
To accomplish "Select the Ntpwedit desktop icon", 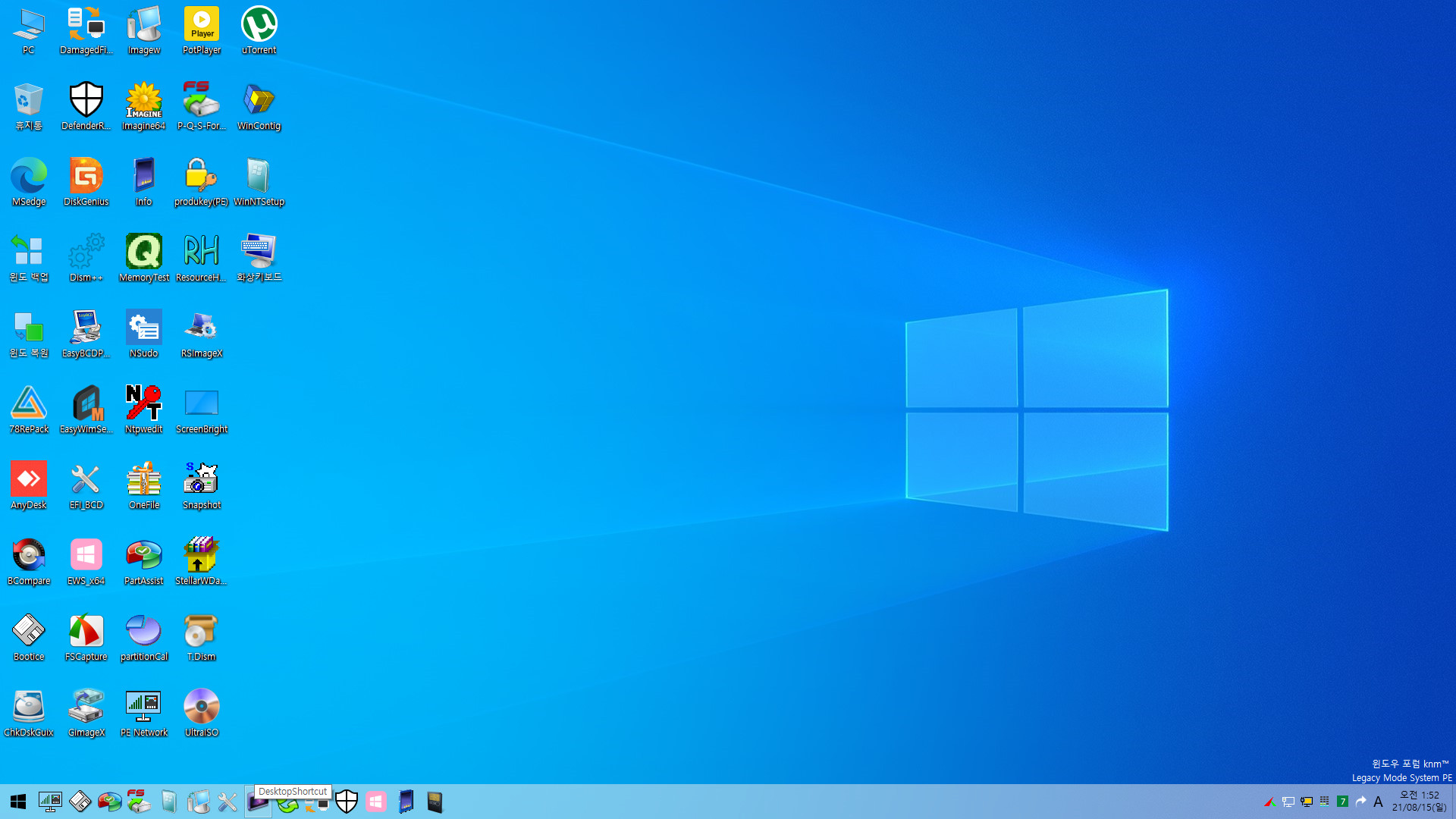I will coord(144,410).
